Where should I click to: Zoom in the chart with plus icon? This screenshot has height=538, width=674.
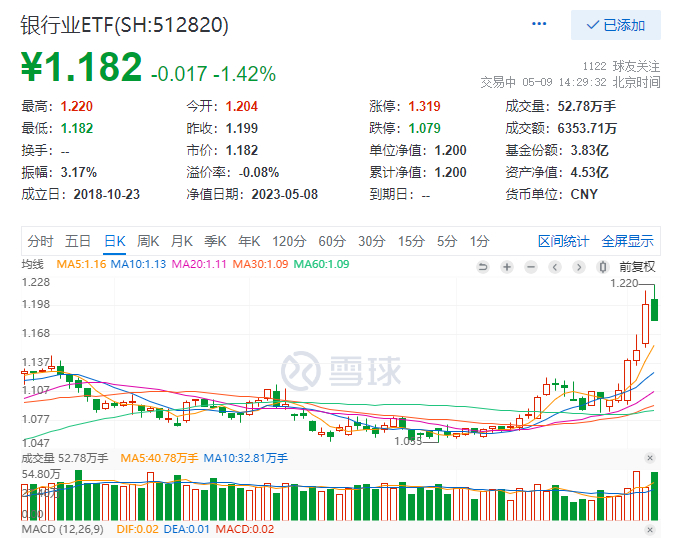coord(507,267)
